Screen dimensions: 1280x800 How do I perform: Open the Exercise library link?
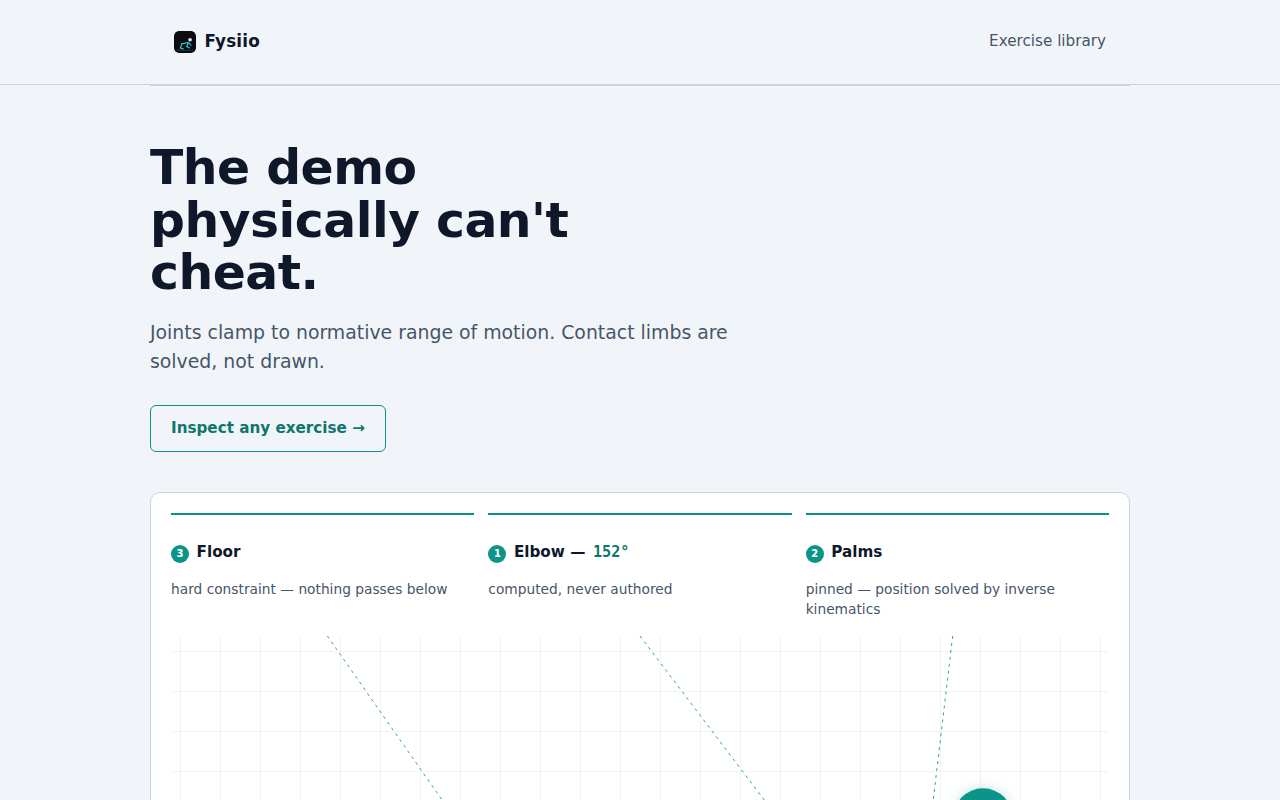(1047, 41)
